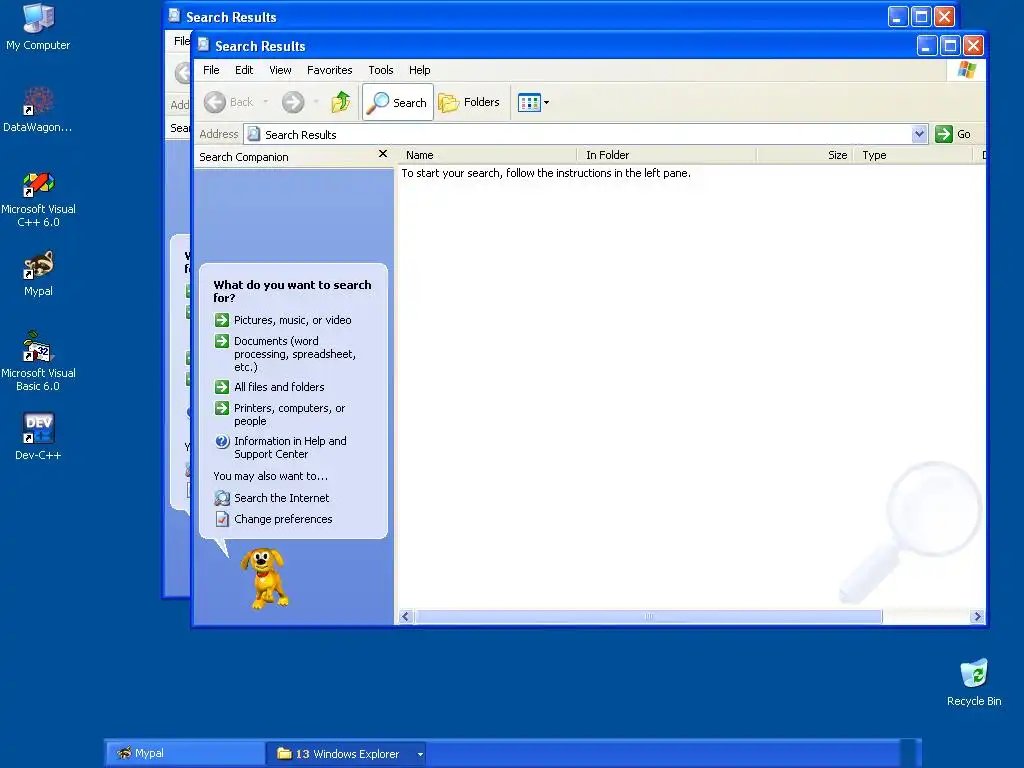Open the Edit menu

pyautogui.click(x=244, y=70)
